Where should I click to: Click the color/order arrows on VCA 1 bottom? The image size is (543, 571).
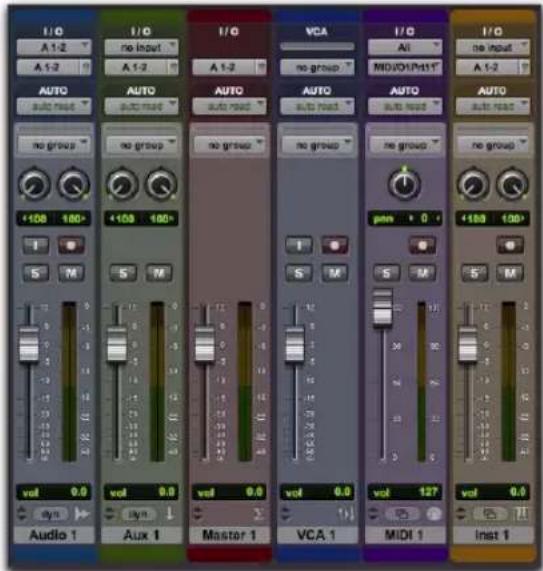(286, 514)
